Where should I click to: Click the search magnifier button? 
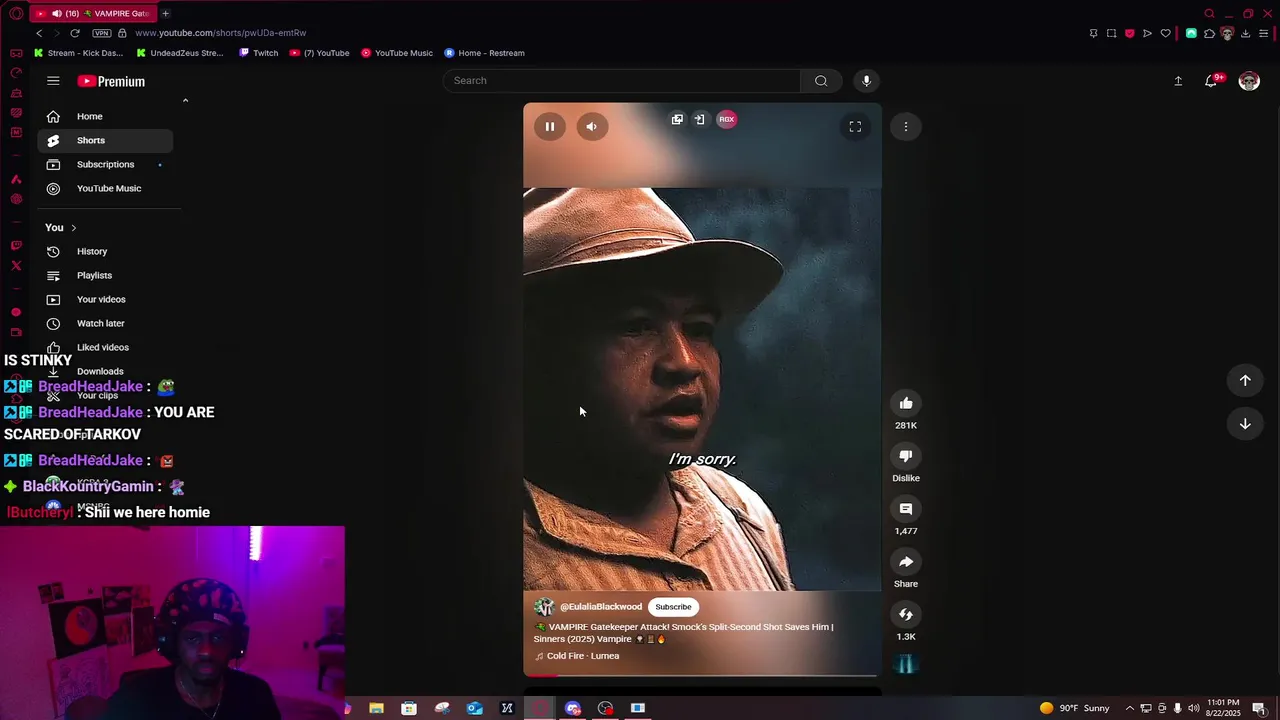(821, 81)
